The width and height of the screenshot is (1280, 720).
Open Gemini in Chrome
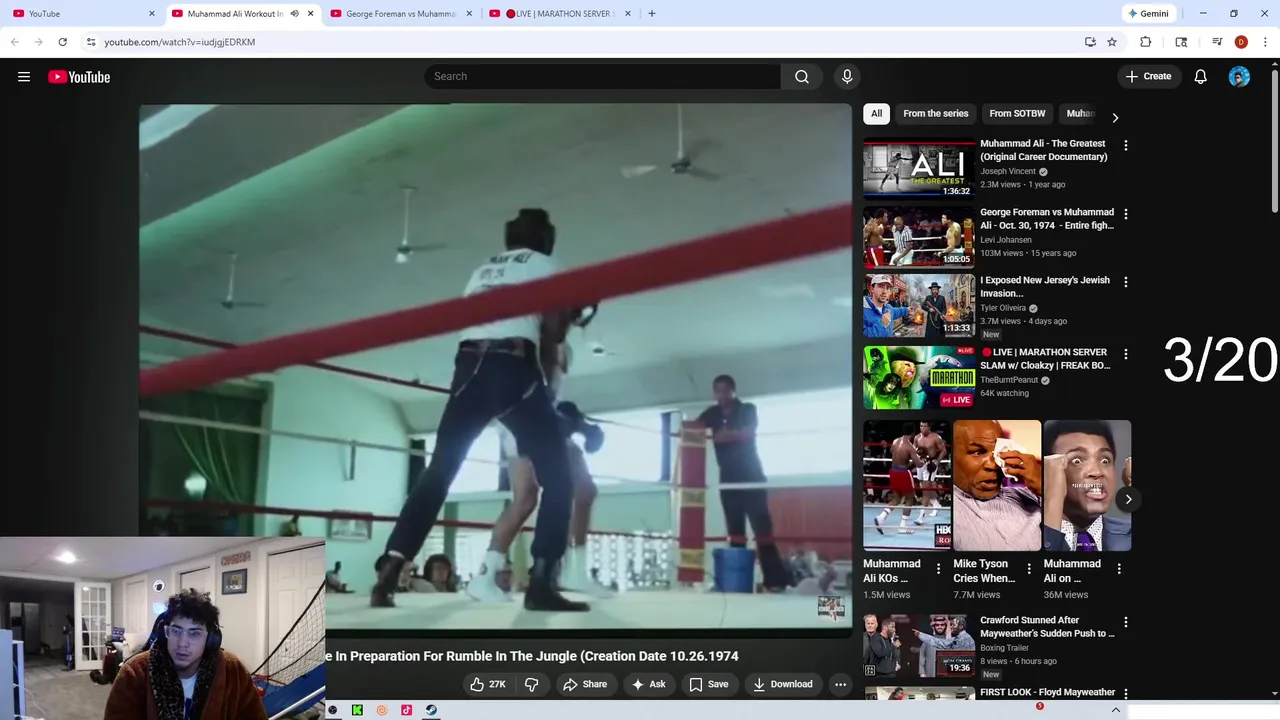[x=1148, y=14]
